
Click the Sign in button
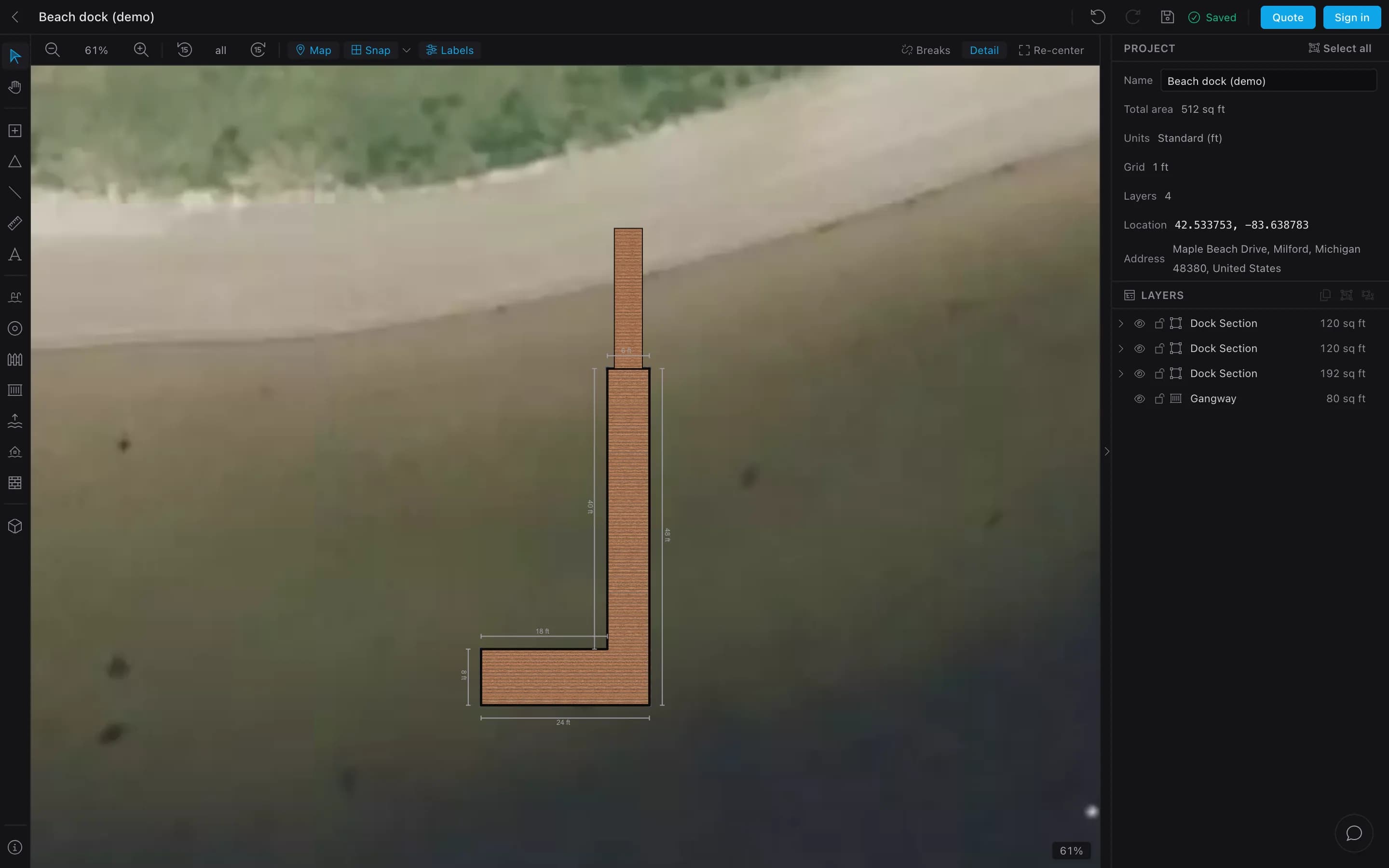1352,17
